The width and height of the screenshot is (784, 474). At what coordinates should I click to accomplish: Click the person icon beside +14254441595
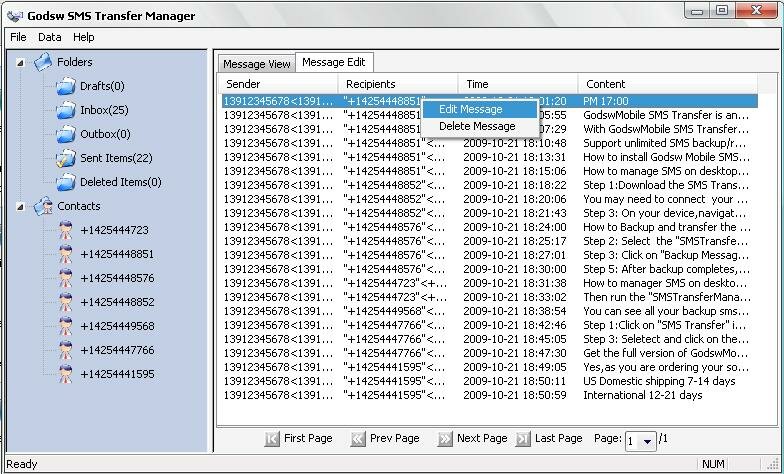[x=66, y=374]
